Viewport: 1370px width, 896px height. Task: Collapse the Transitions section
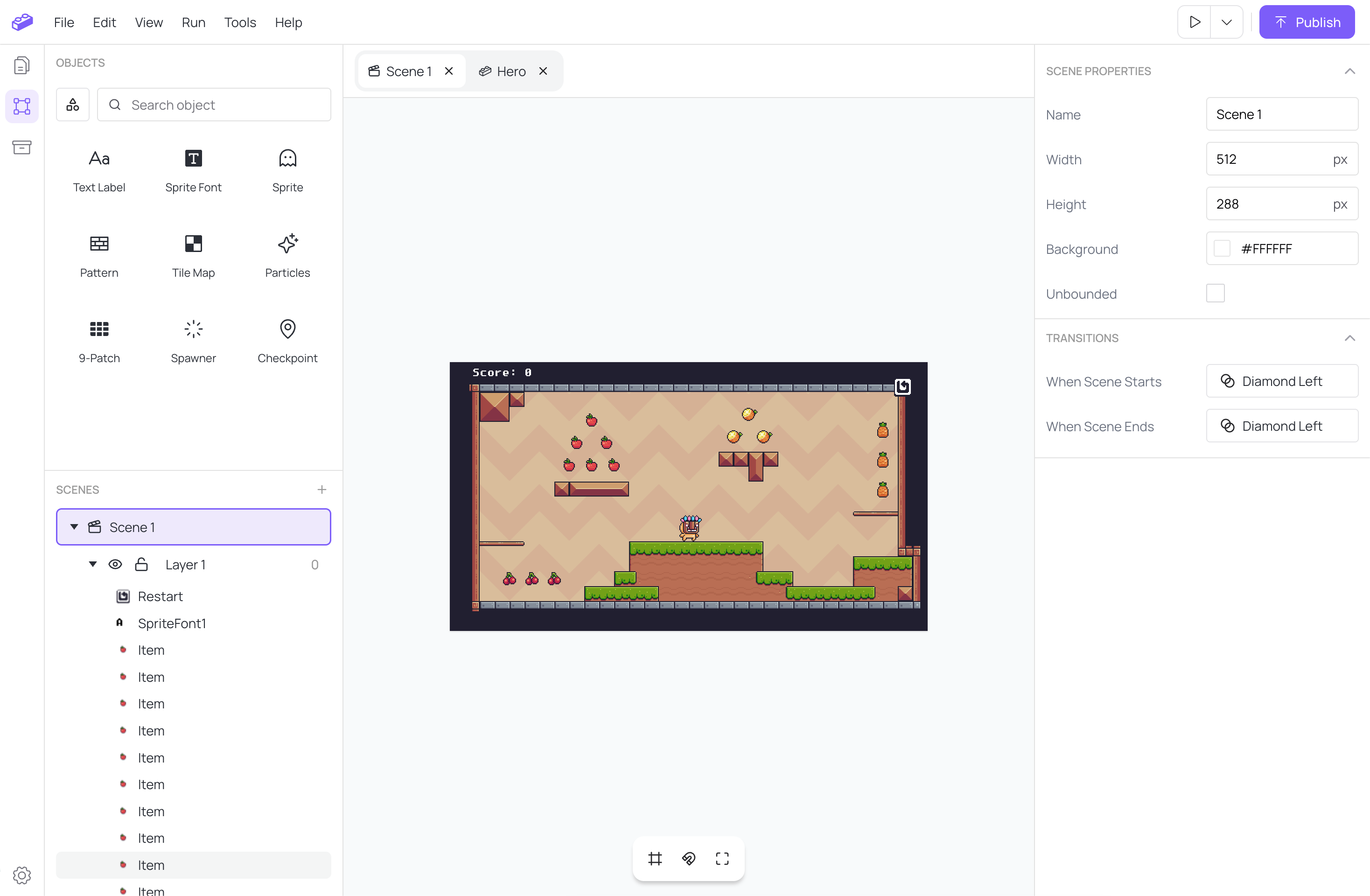[x=1351, y=337]
